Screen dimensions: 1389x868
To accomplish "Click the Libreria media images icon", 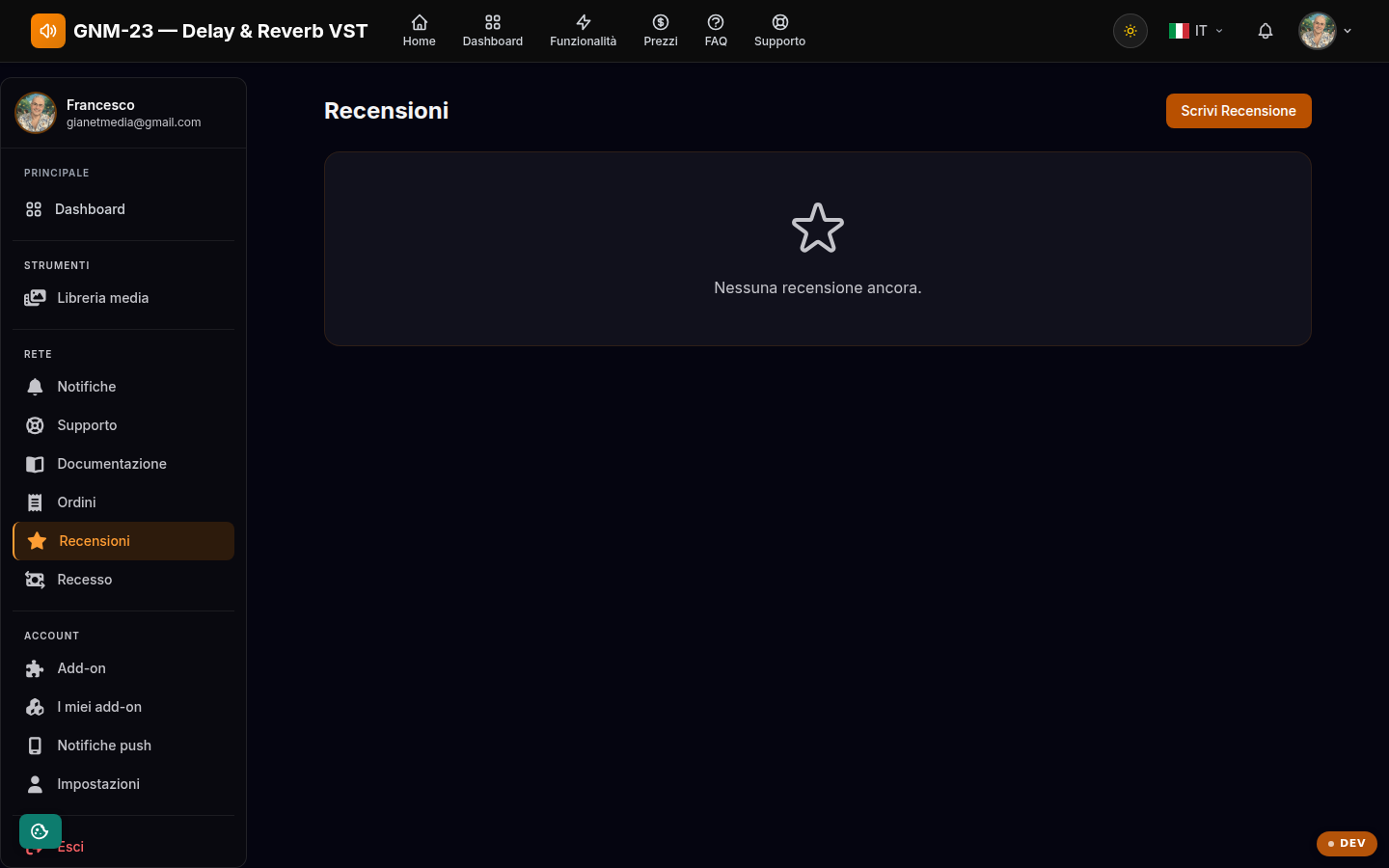I will pos(35,298).
